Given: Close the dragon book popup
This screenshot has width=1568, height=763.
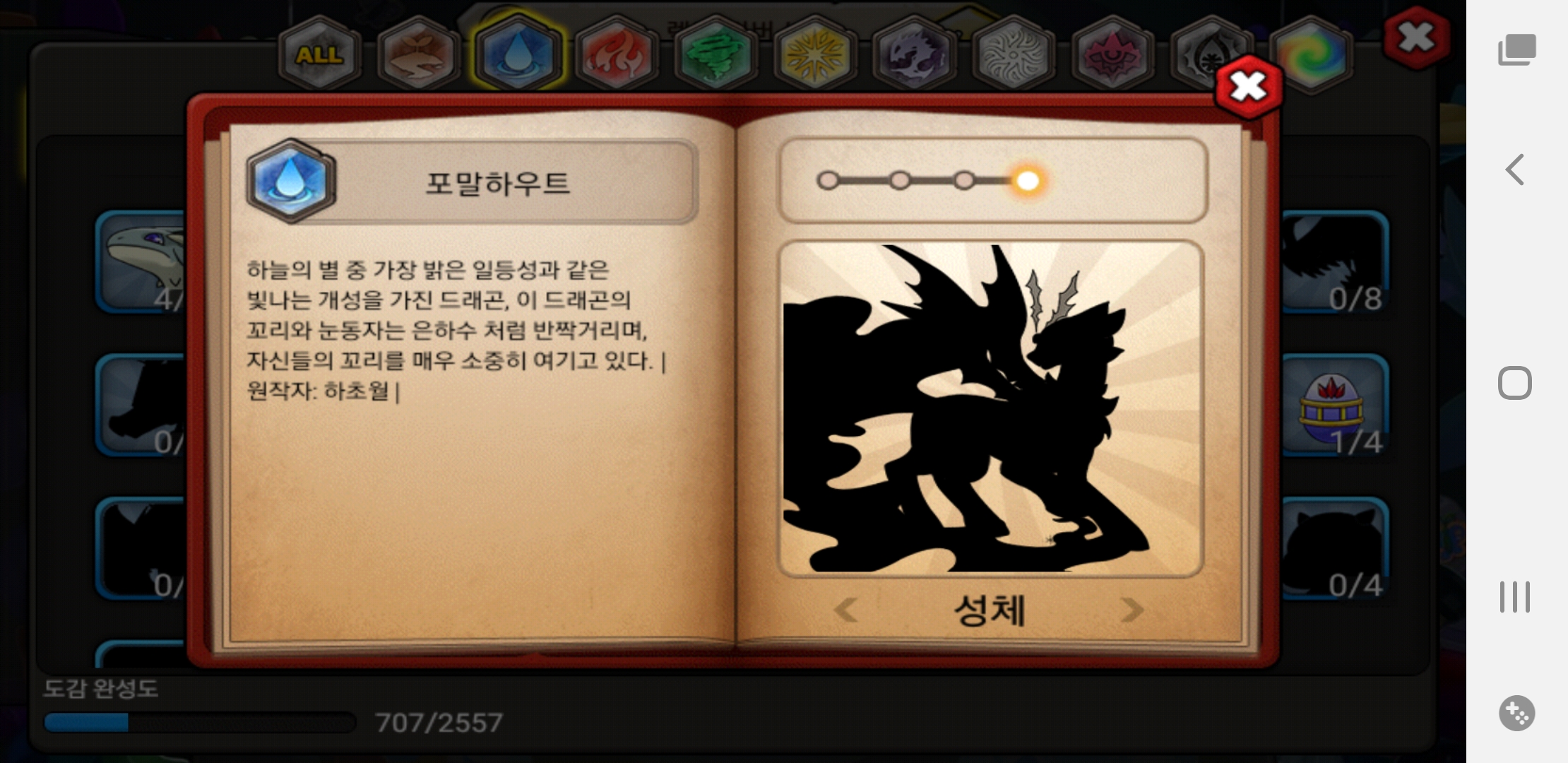Looking at the screenshot, I should pos(1249,87).
